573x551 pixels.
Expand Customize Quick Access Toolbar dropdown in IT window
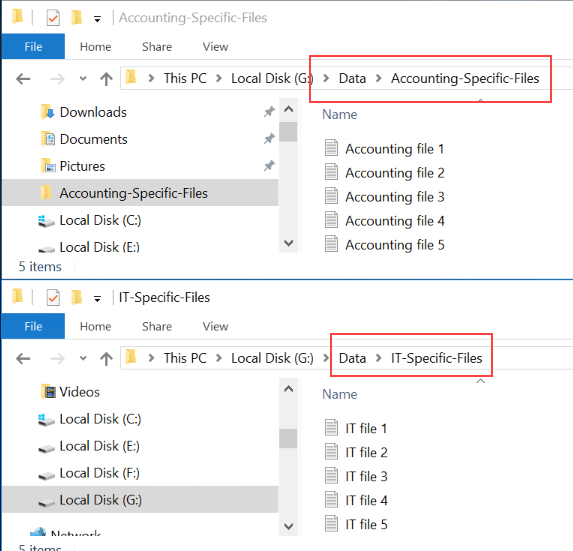point(97,299)
